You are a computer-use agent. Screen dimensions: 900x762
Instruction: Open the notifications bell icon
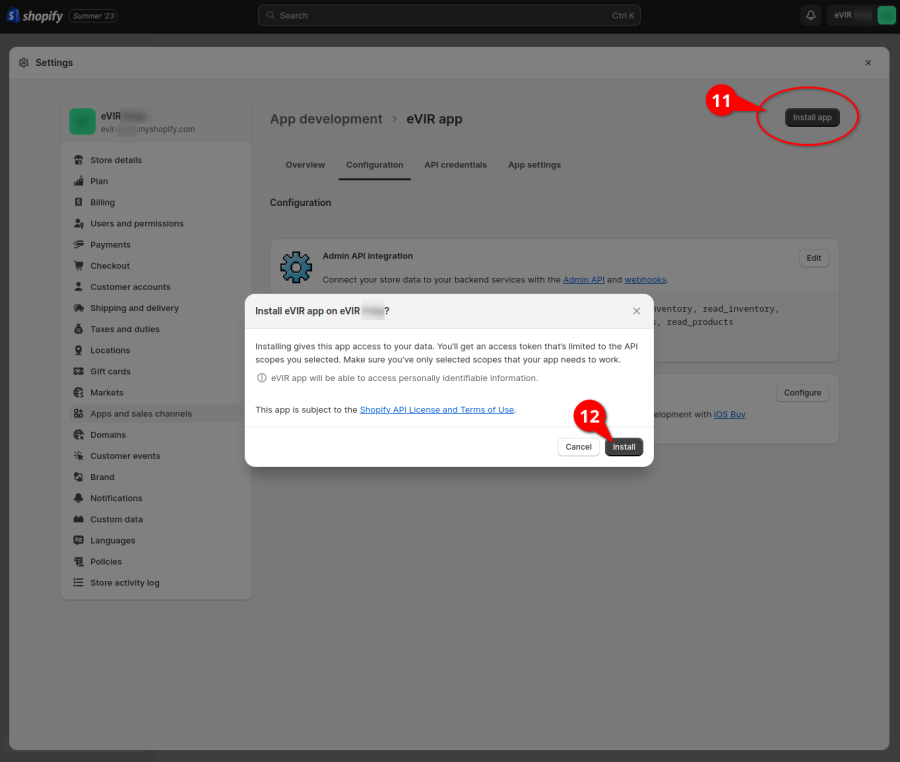[810, 15]
